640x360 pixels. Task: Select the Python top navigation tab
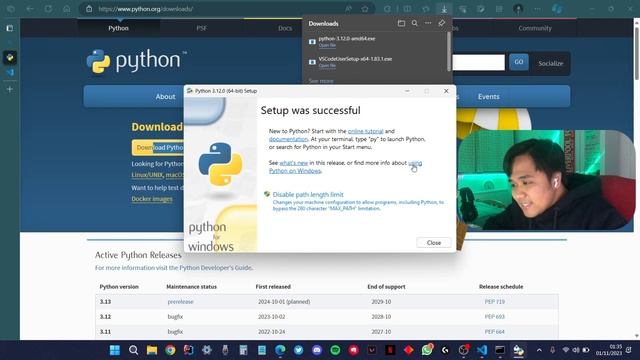[x=118, y=28]
